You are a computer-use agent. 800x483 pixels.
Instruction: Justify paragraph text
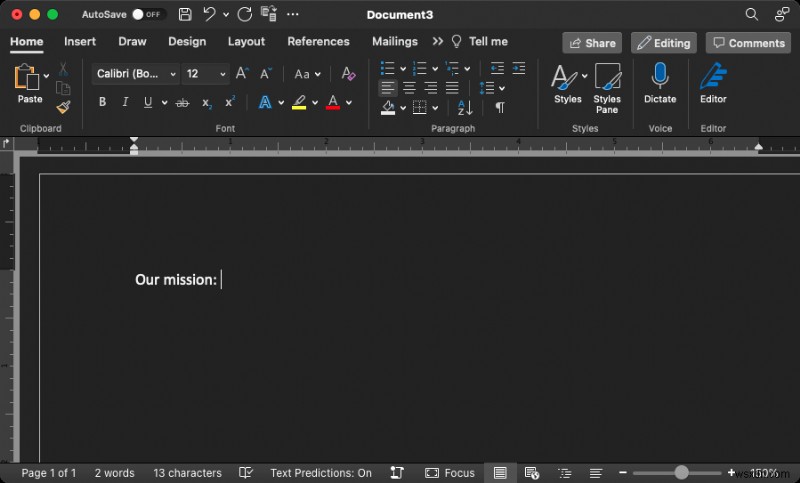[x=452, y=88]
